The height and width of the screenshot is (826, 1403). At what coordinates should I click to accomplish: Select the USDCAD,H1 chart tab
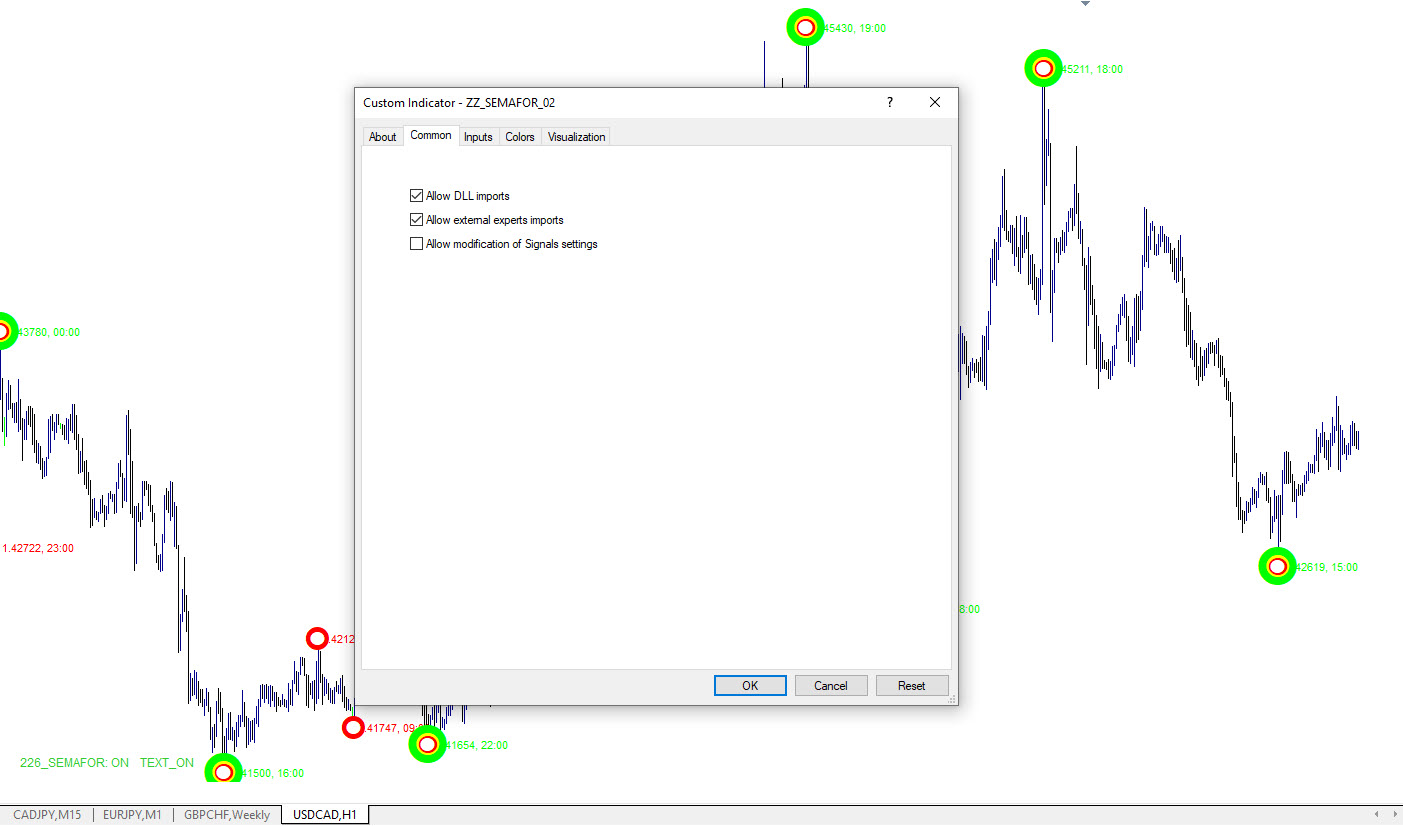325,815
